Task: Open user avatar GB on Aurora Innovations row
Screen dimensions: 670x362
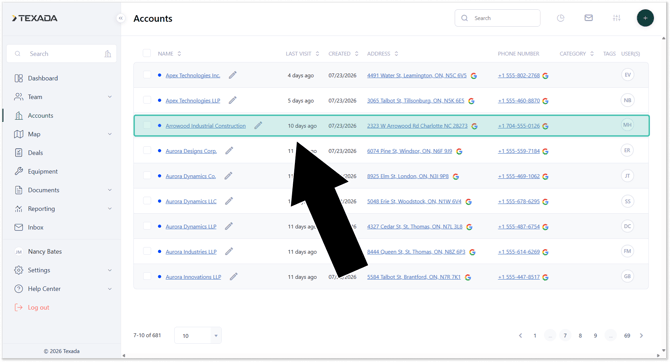Action: point(627,277)
